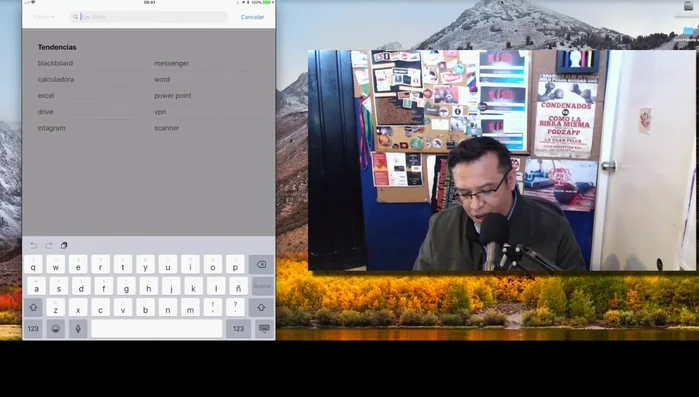
Task: Select trending search 'excel'
Action: [x=46, y=95]
